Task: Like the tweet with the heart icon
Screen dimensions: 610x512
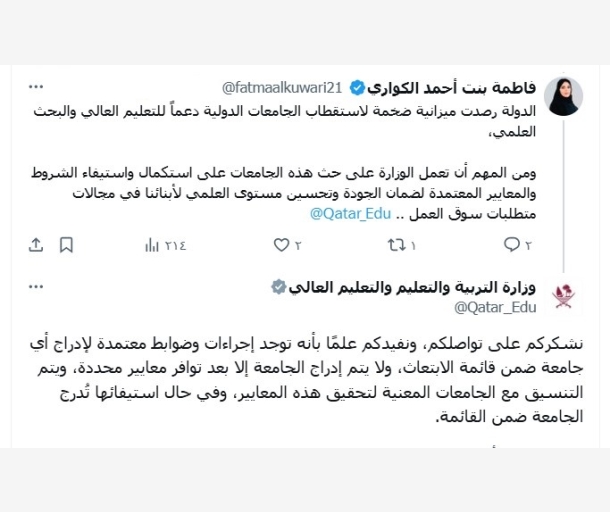Action: point(281,245)
